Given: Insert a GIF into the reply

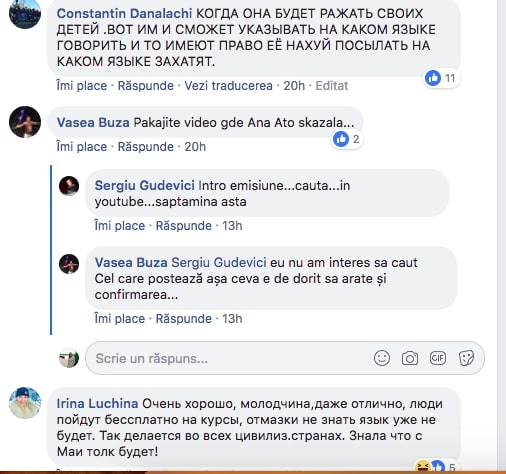Looking at the screenshot, I should tap(438, 358).
